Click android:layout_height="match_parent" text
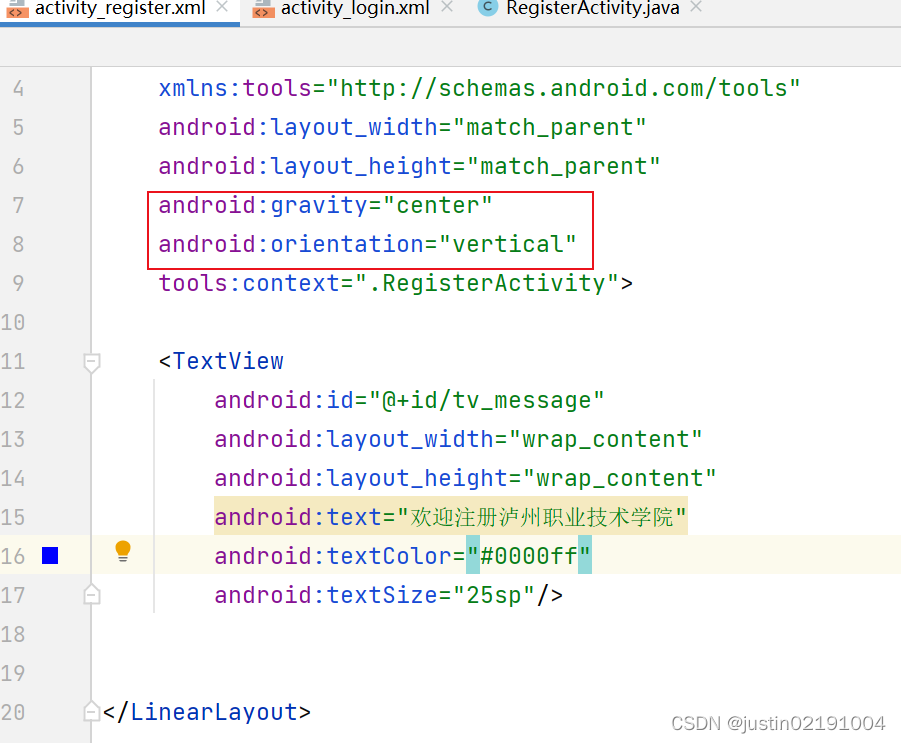Image resolution: width=901 pixels, height=743 pixels. [409, 166]
